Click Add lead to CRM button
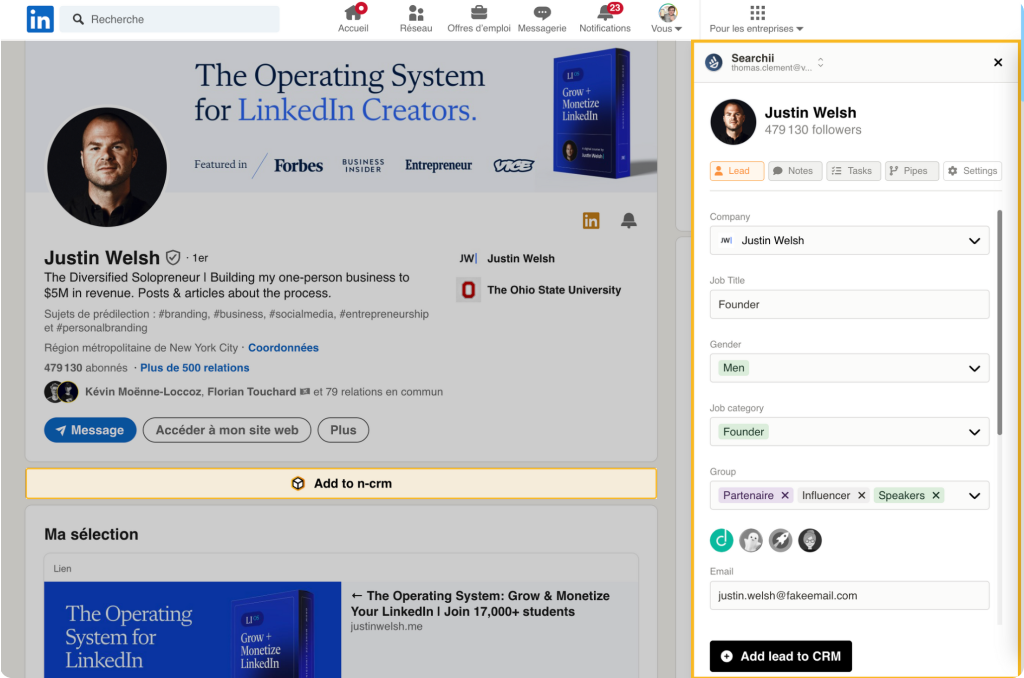The image size is (1024, 678). coord(780,656)
